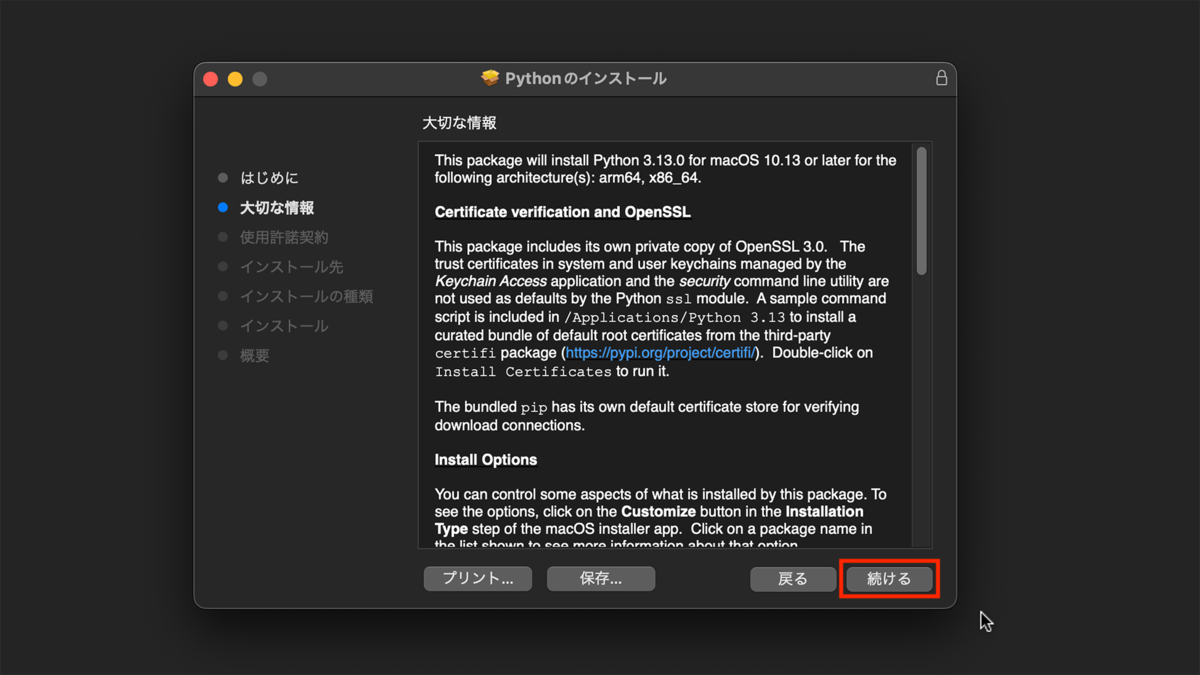Click the 'Certificate verification and OpenSSL' heading
This screenshot has width=1200, height=675.
point(563,212)
